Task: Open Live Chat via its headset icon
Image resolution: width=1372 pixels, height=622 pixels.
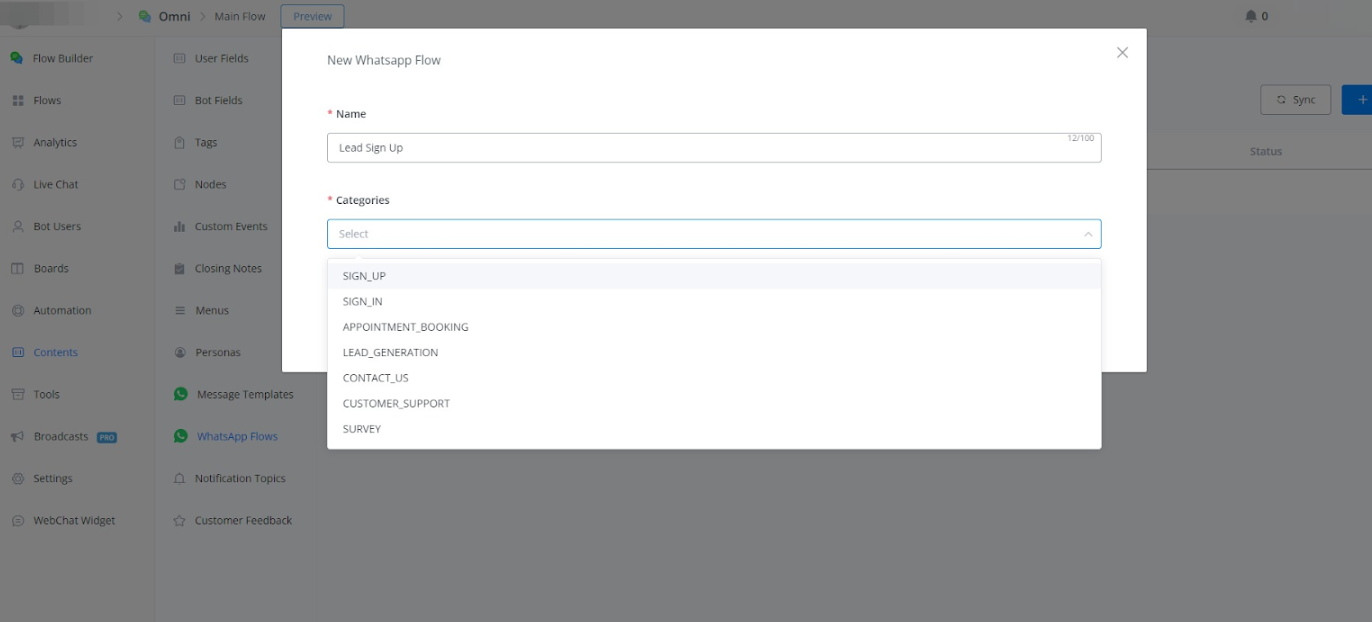Action: point(17,185)
